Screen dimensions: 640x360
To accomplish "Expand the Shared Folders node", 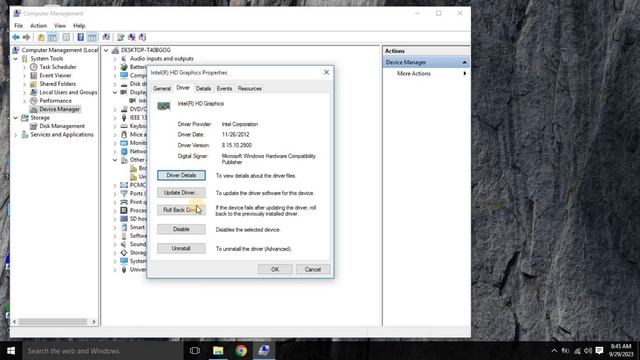I will [x=24, y=84].
